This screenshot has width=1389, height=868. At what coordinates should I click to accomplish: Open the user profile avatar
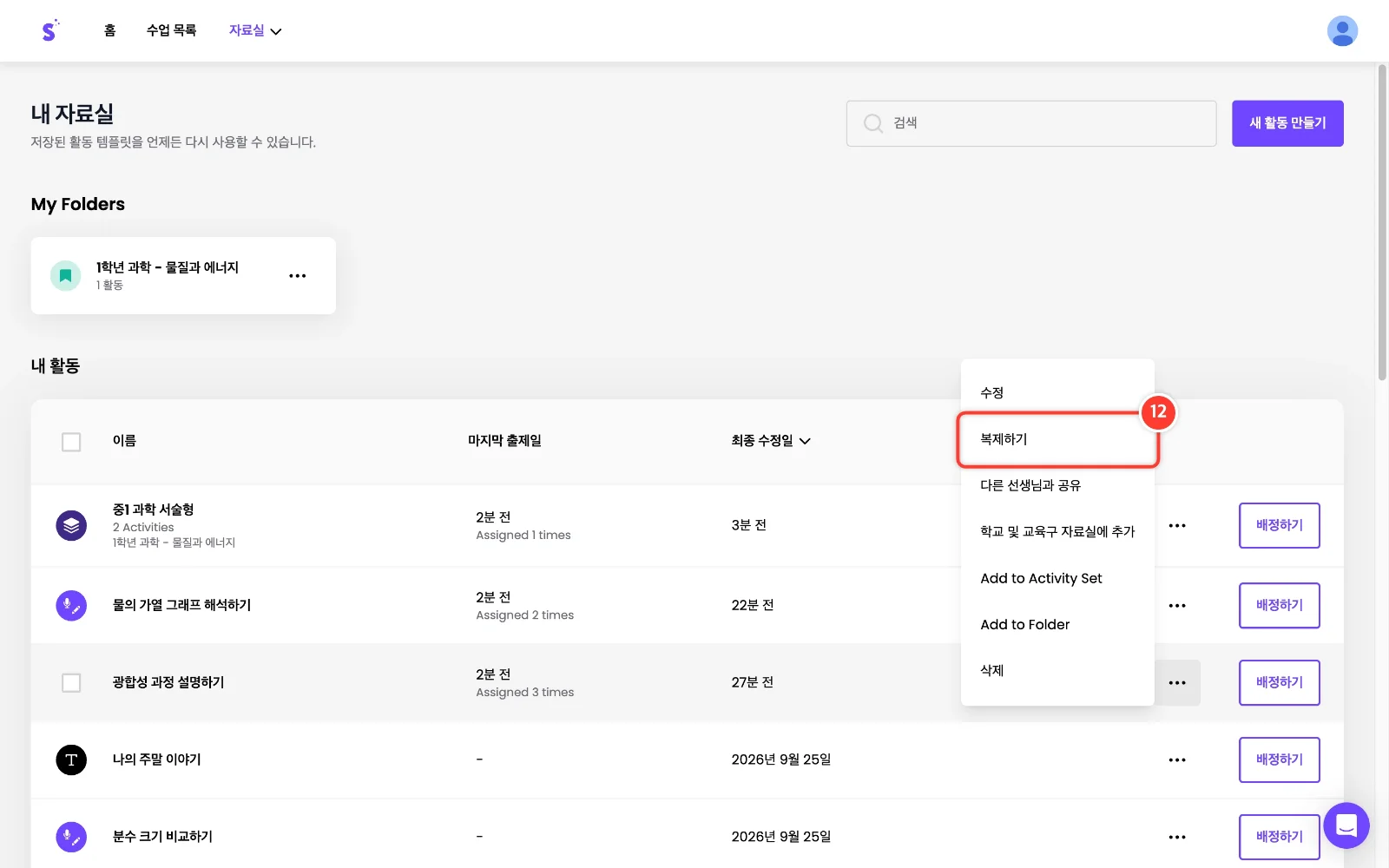pyautogui.click(x=1342, y=31)
